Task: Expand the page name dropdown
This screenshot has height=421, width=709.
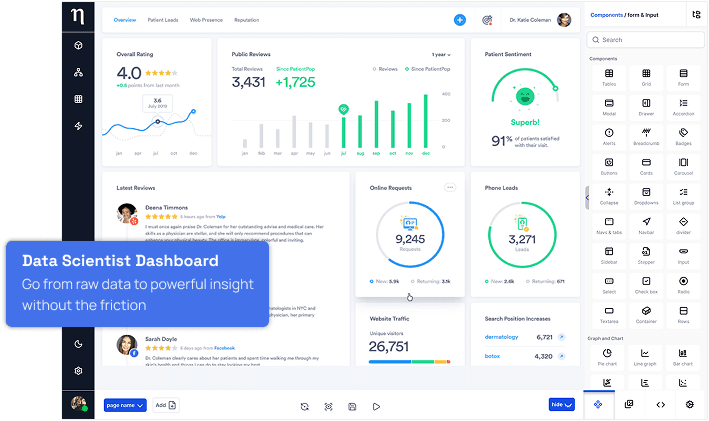Action: pyautogui.click(x=125, y=405)
